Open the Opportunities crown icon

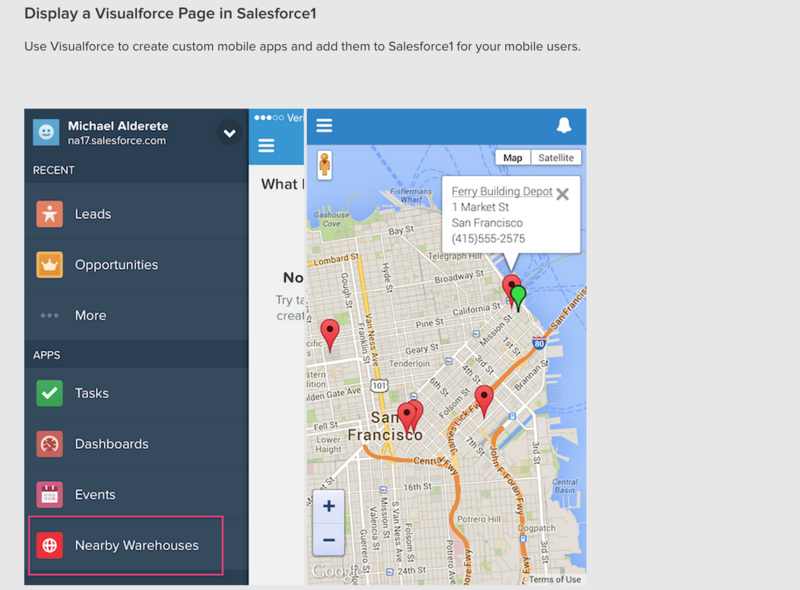click(49, 264)
